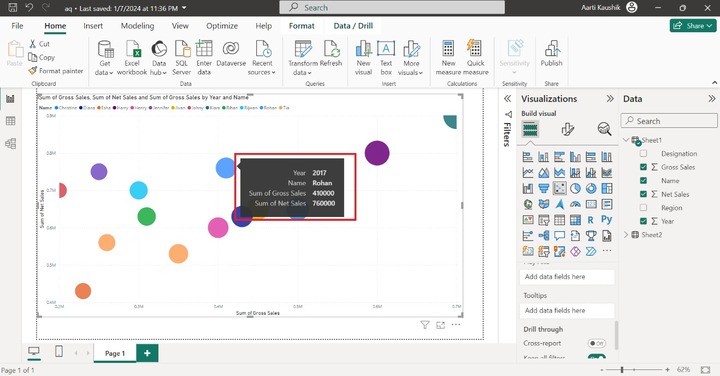Select the funnel chart visual icon

click(x=544, y=188)
